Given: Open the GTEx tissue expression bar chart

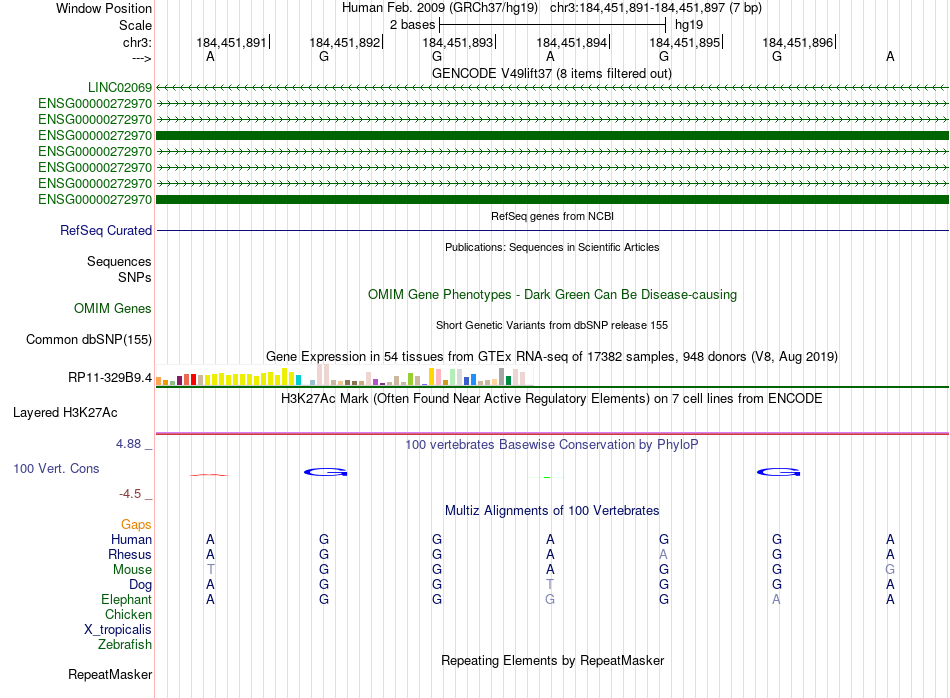Looking at the screenshot, I should [345, 375].
